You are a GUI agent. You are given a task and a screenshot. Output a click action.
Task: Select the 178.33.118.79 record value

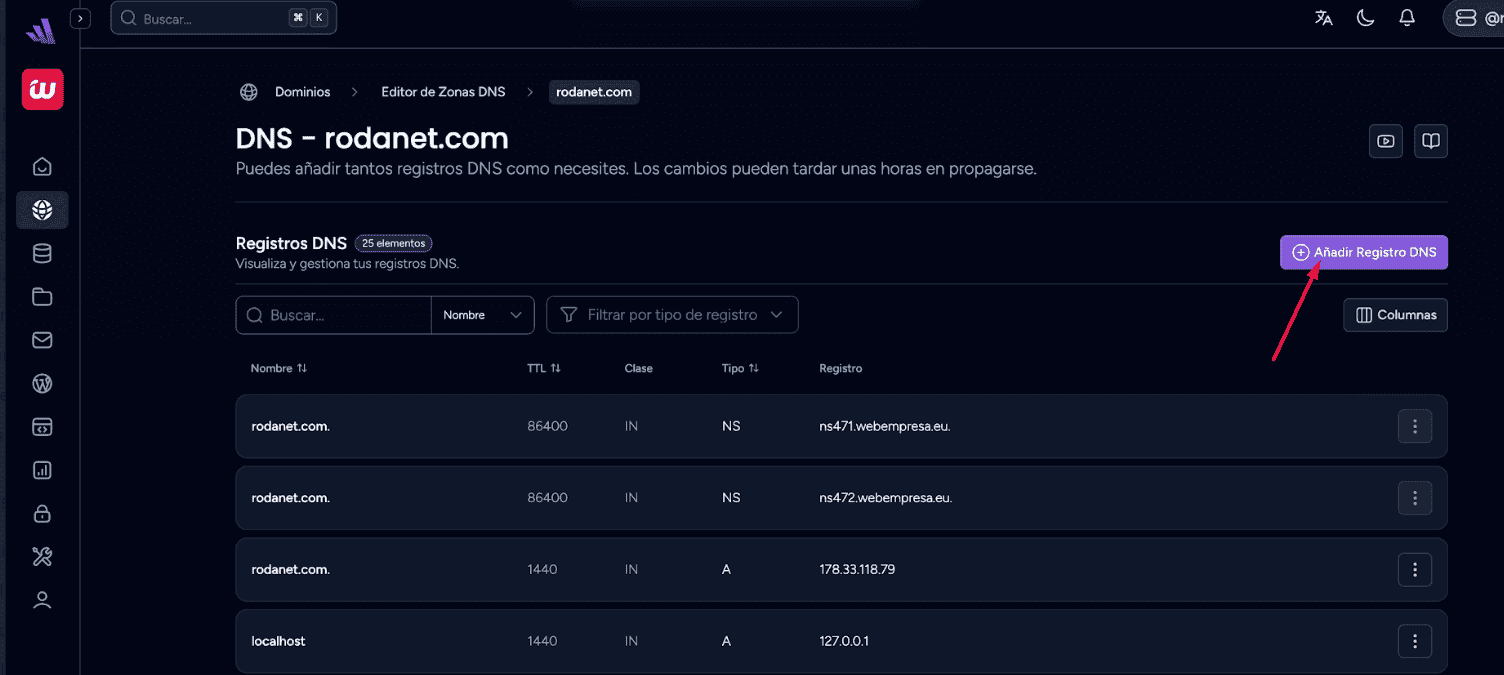[x=857, y=570]
